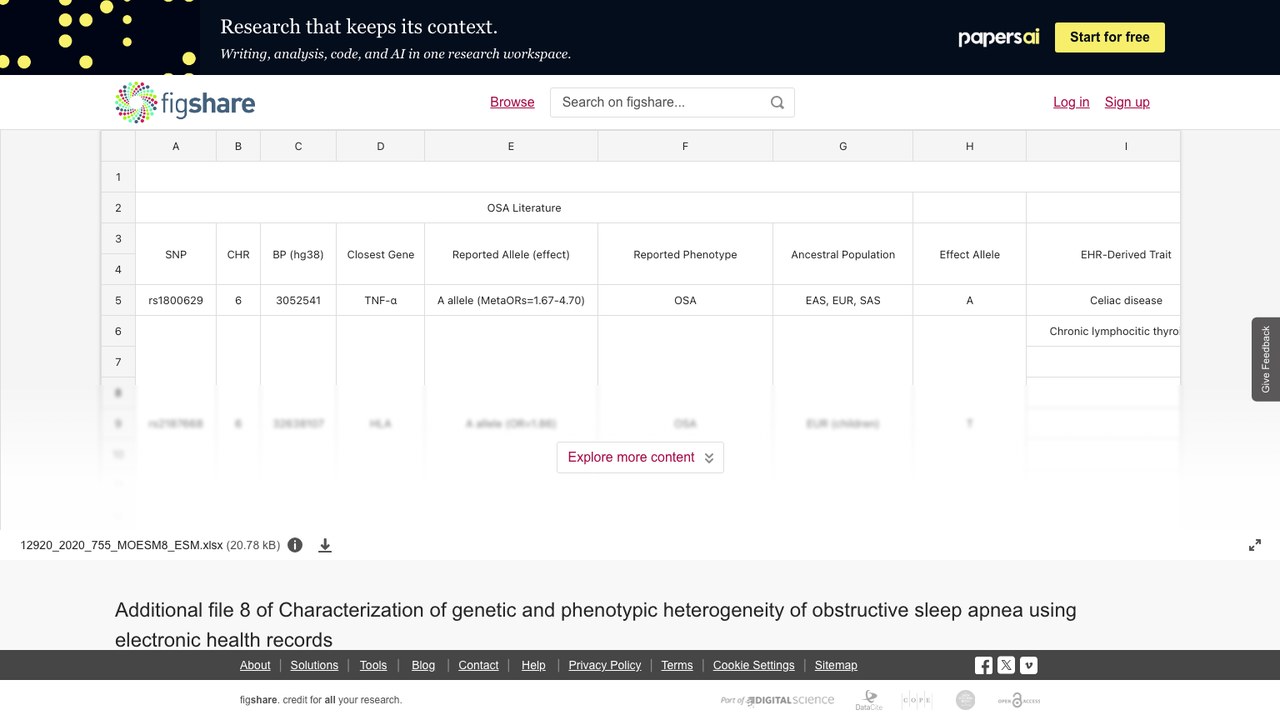This screenshot has height=720, width=1280.
Task: Click the A allele (MetaORs=1.67-4.70) cell
Action: click(511, 300)
